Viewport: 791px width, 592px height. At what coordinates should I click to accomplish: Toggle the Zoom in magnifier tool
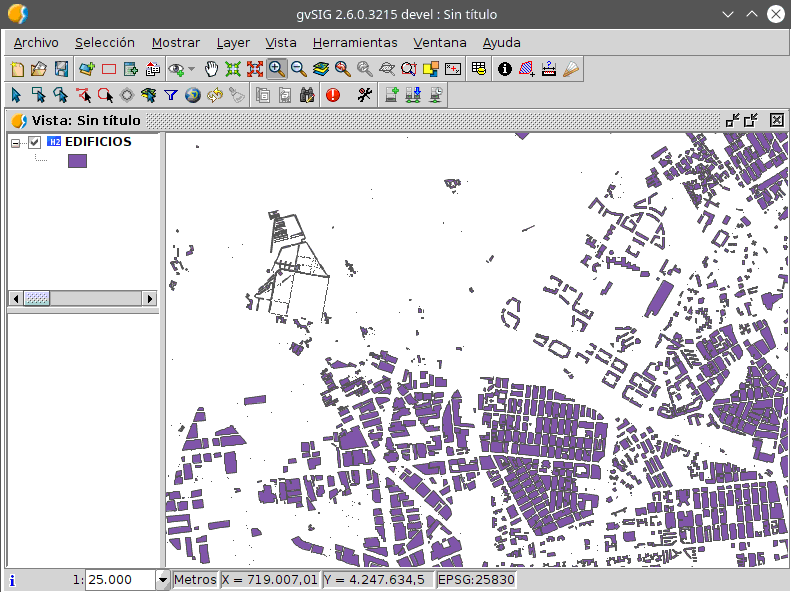(x=277, y=69)
